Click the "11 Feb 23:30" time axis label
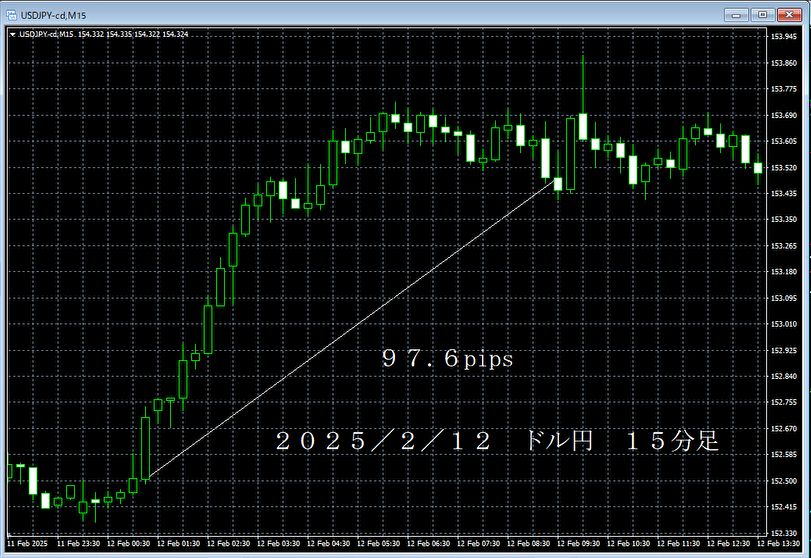811x558 pixels. point(78,544)
